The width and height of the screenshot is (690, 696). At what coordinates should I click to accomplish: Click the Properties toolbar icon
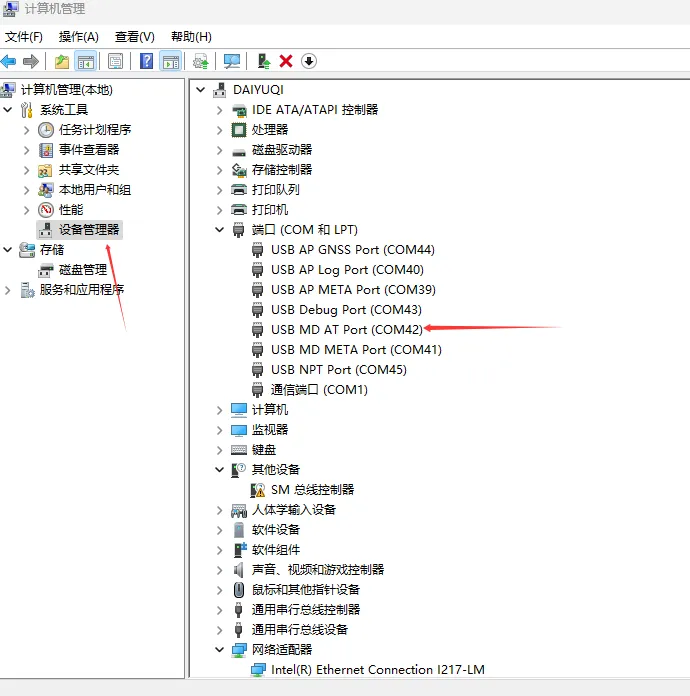pos(115,61)
